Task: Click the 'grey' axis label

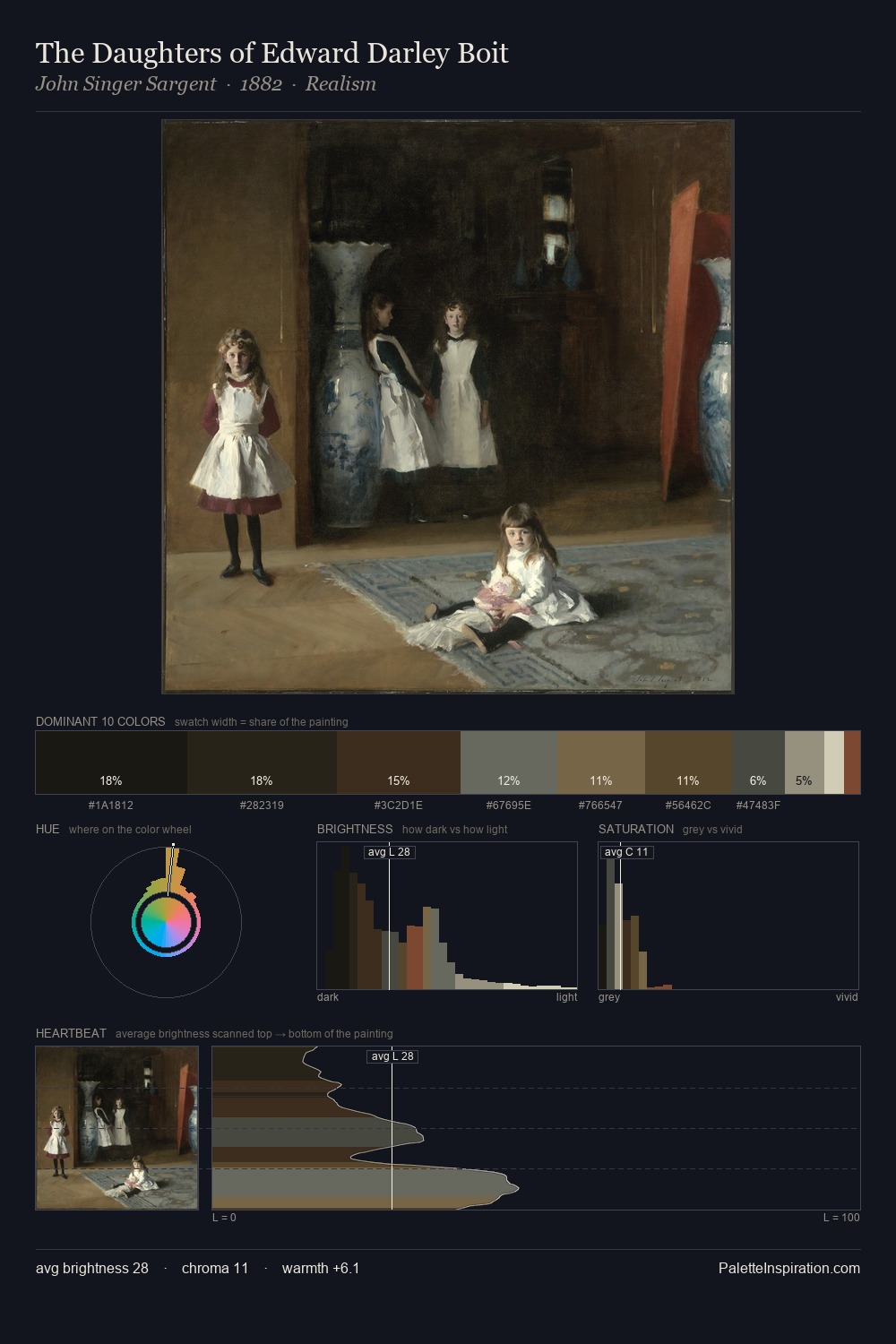Action: (x=609, y=997)
